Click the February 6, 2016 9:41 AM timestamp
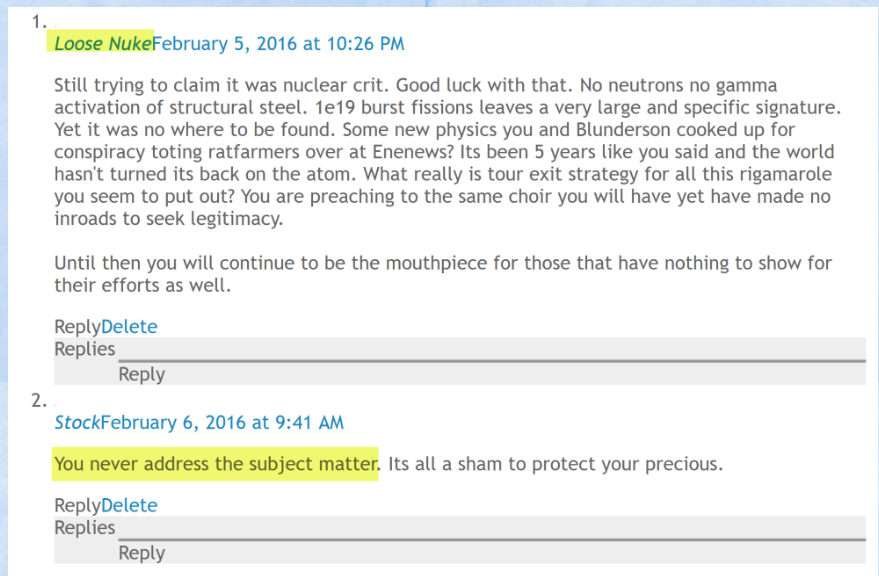 point(222,422)
